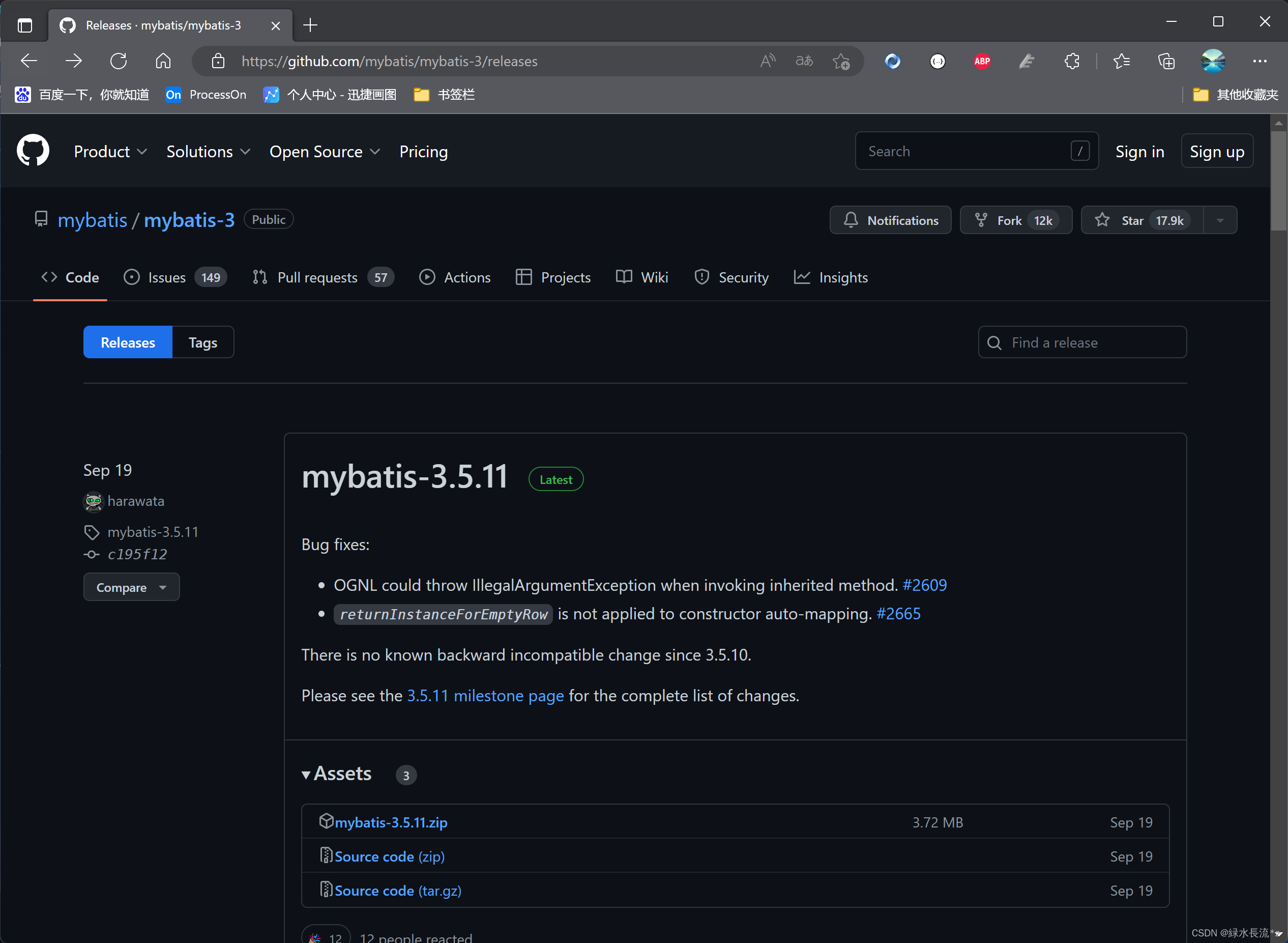Open the tab actions icon at top left
1288x943 pixels.
coord(24,25)
